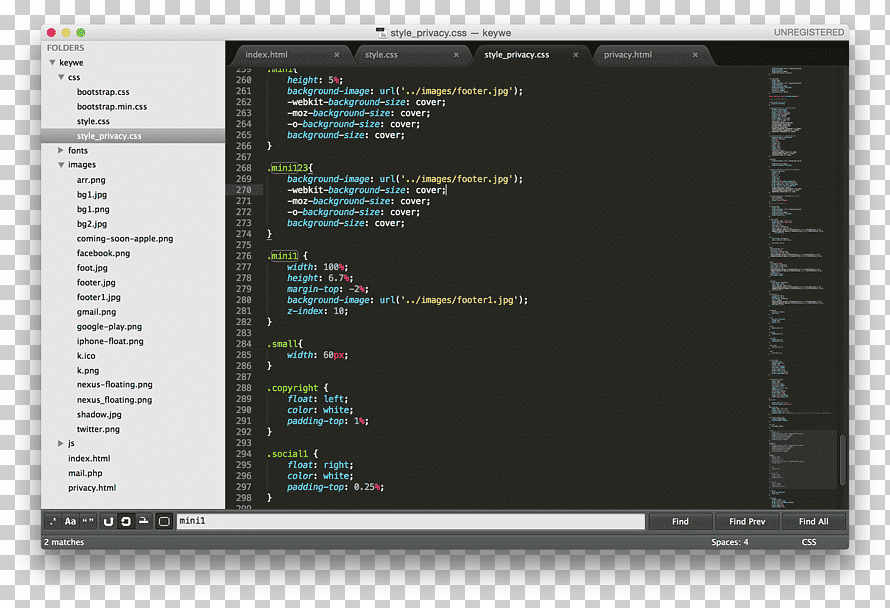The height and width of the screenshot is (608, 890).
Task: Open nexus-floating.png in sidebar
Action: click(115, 385)
